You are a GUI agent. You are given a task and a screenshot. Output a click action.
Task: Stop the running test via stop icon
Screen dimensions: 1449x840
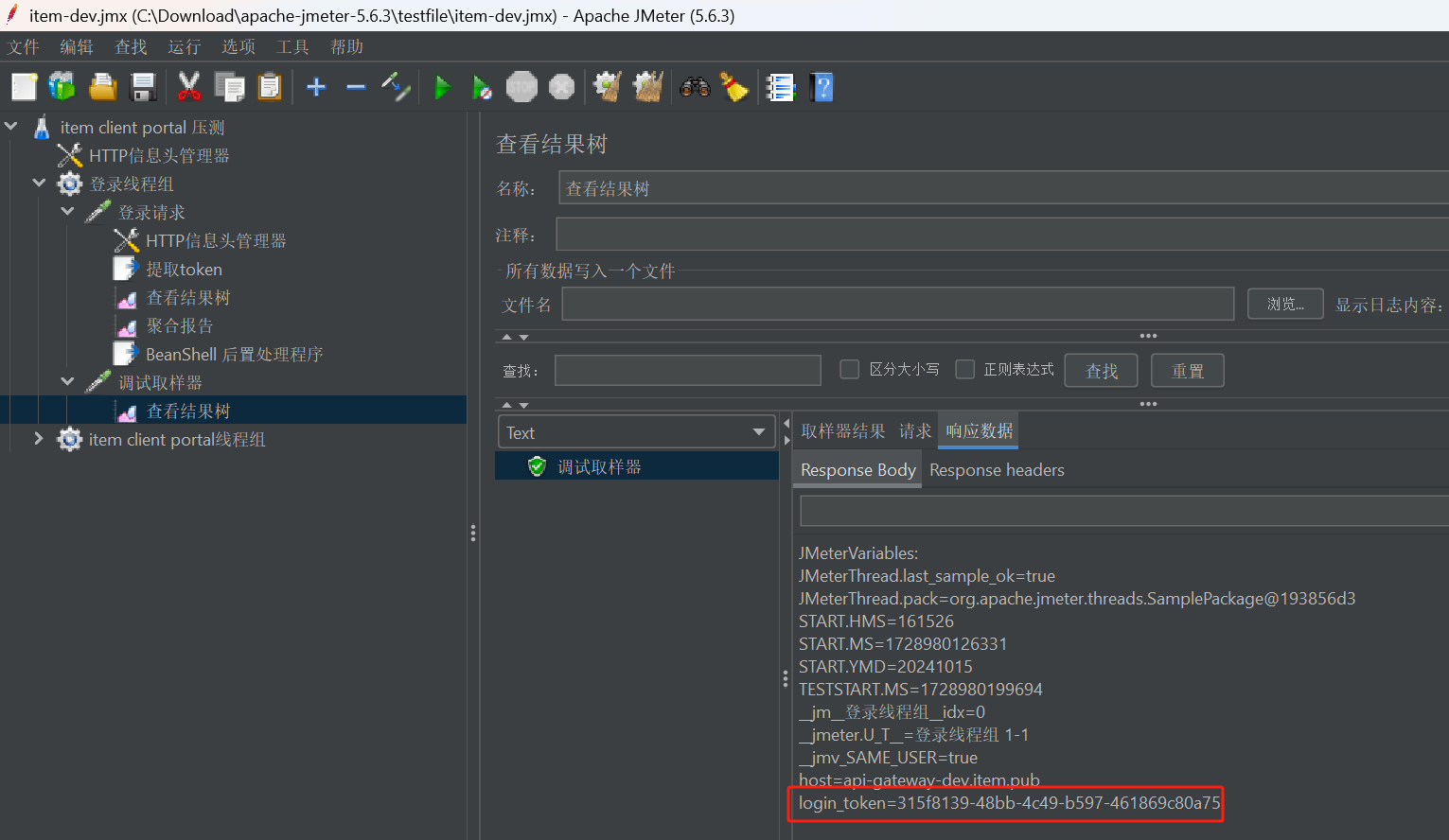point(521,87)
